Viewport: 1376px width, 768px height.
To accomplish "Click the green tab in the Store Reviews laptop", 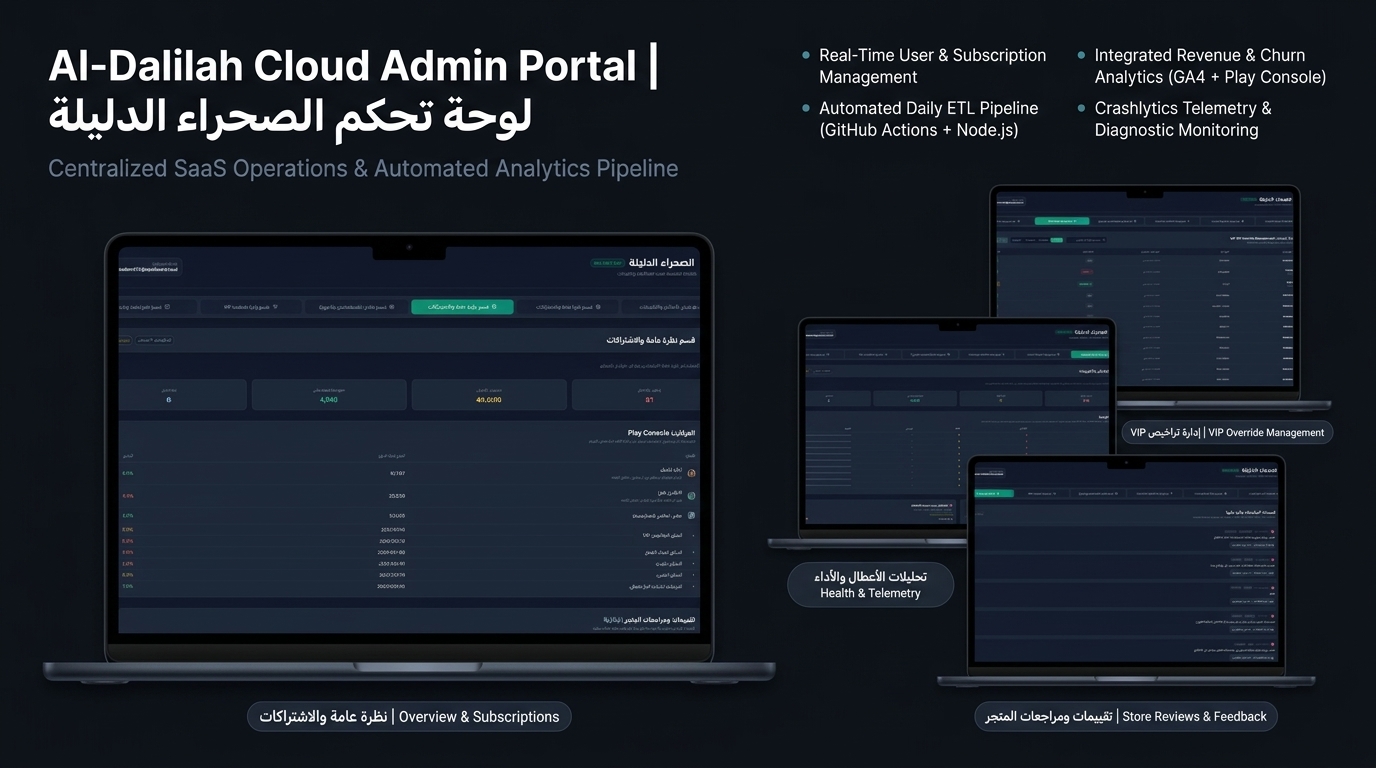I will point(994,493).
